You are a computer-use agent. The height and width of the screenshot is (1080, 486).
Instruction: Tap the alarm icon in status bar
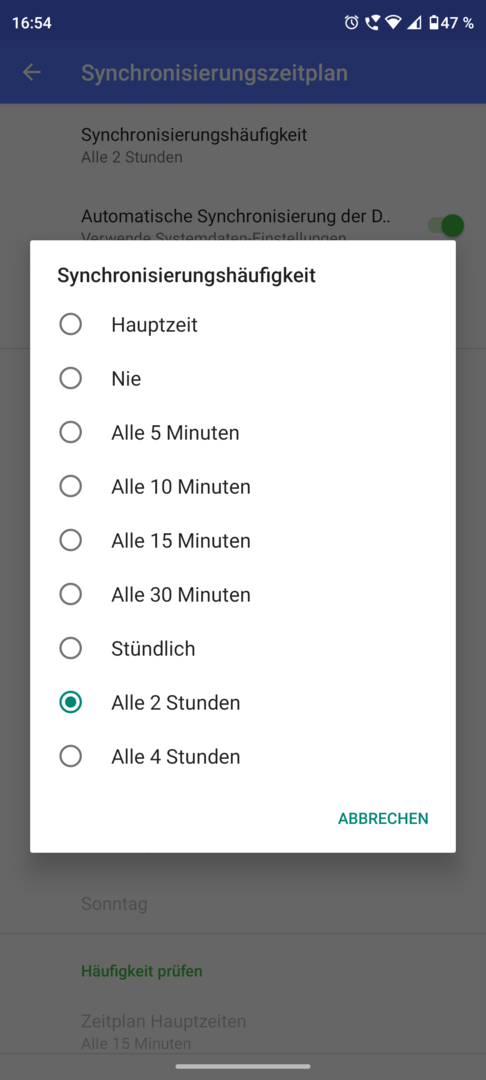click(351, 23)
